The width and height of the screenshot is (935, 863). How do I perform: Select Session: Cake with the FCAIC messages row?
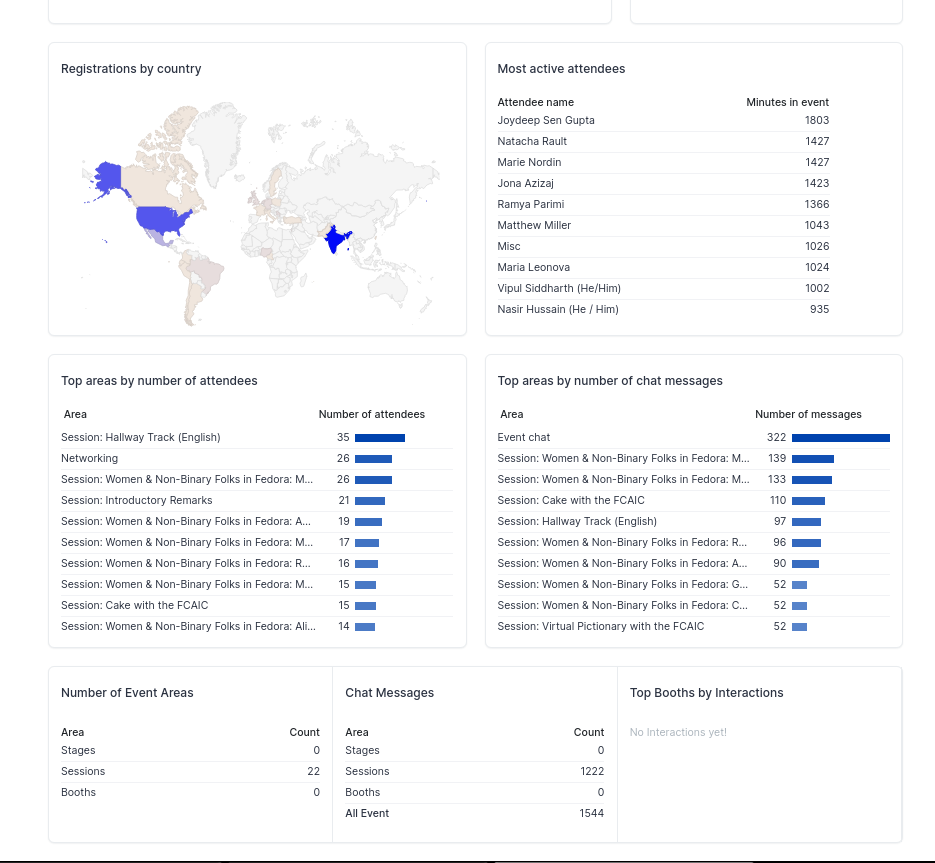click(693, 500)
